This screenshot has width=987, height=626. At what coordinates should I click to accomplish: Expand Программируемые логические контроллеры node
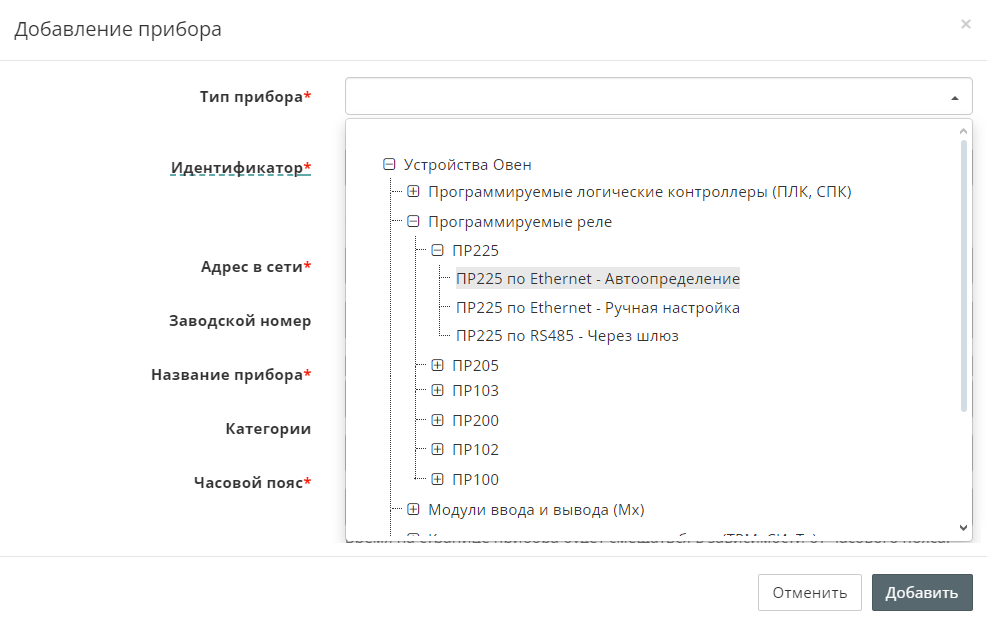tap(413, 192)
